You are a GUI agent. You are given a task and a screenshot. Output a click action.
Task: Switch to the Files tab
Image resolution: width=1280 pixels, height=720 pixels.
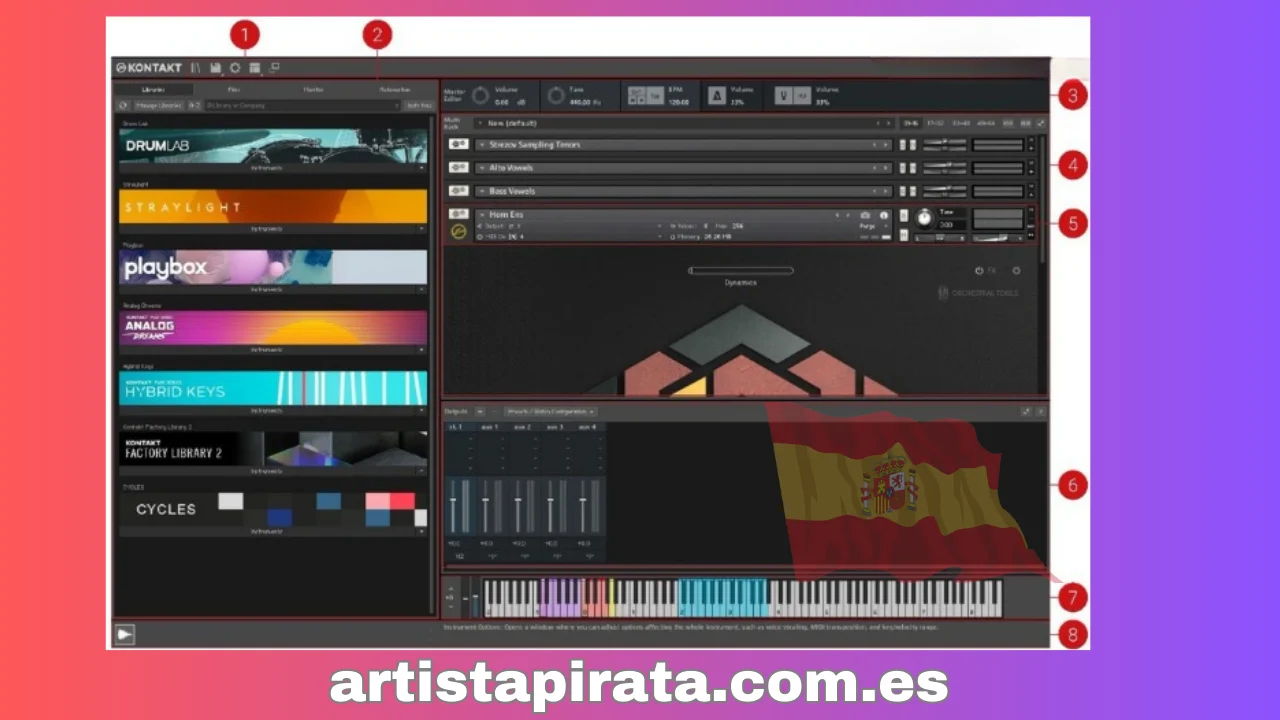pyautogui.click(x=234, y=89)
